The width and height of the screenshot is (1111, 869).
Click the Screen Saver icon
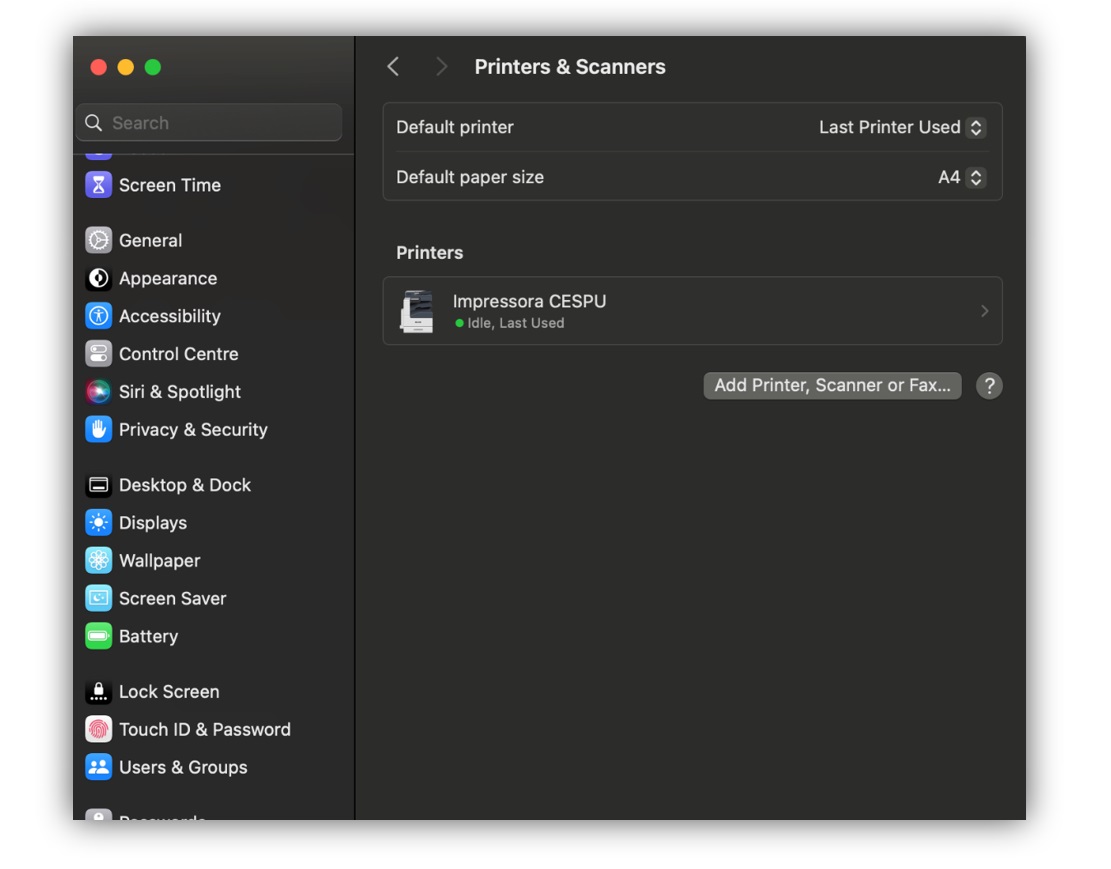pos(98,598)
